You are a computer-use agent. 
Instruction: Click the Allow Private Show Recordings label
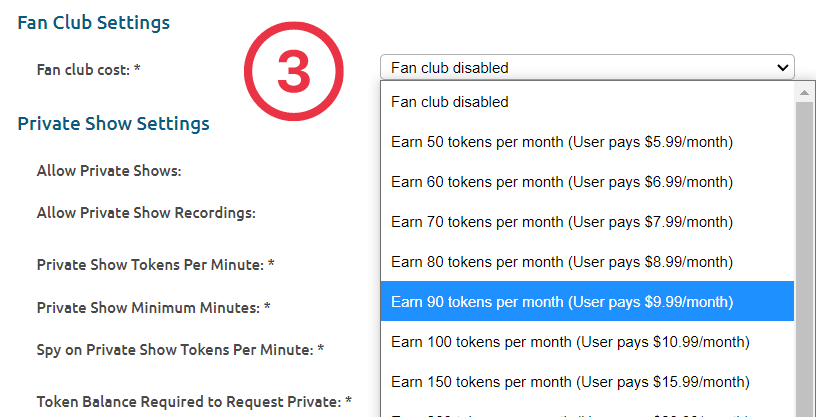pyautogui.click(x=146, y=213)
